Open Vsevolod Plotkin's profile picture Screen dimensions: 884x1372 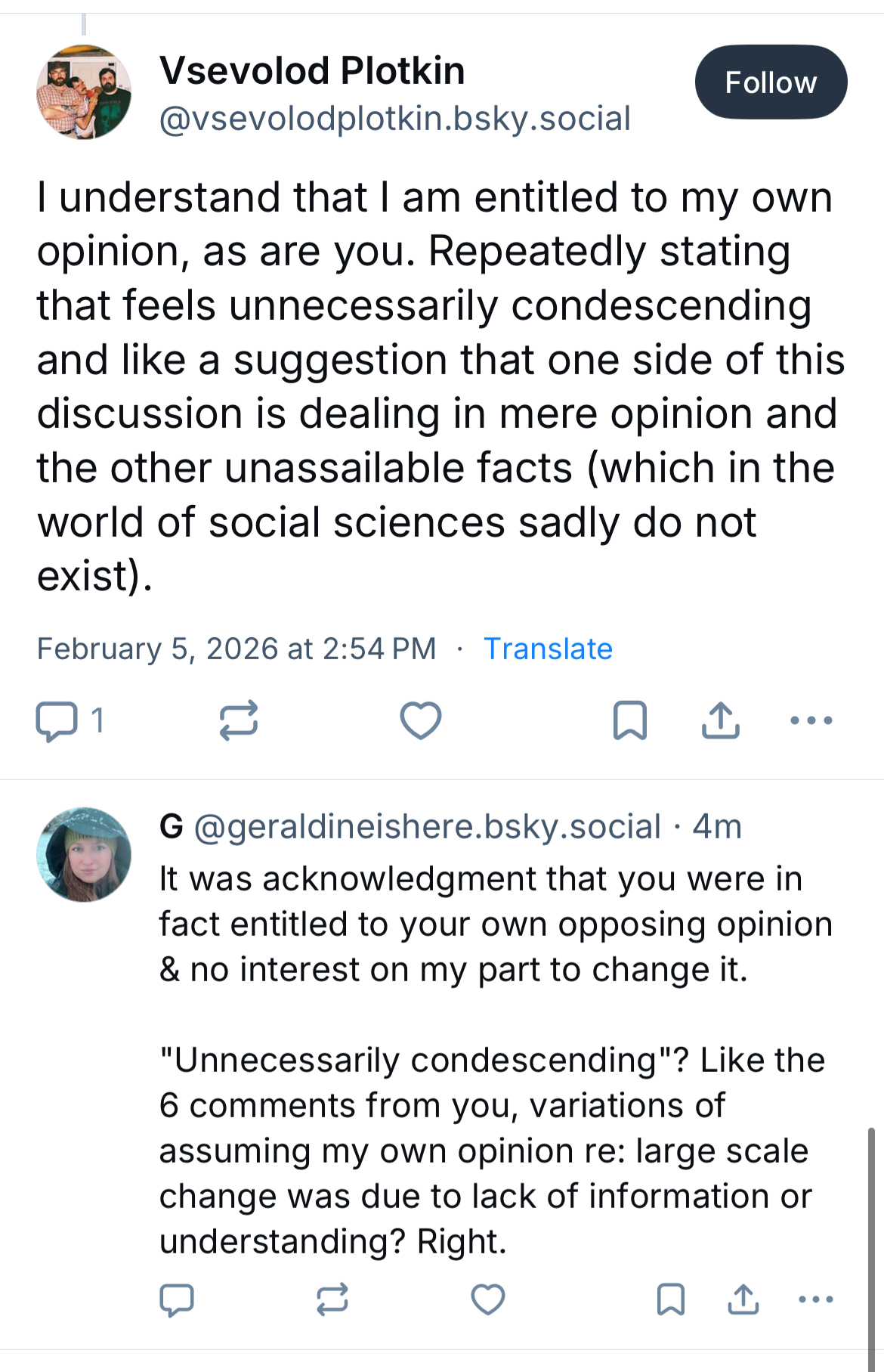(84, 92)
